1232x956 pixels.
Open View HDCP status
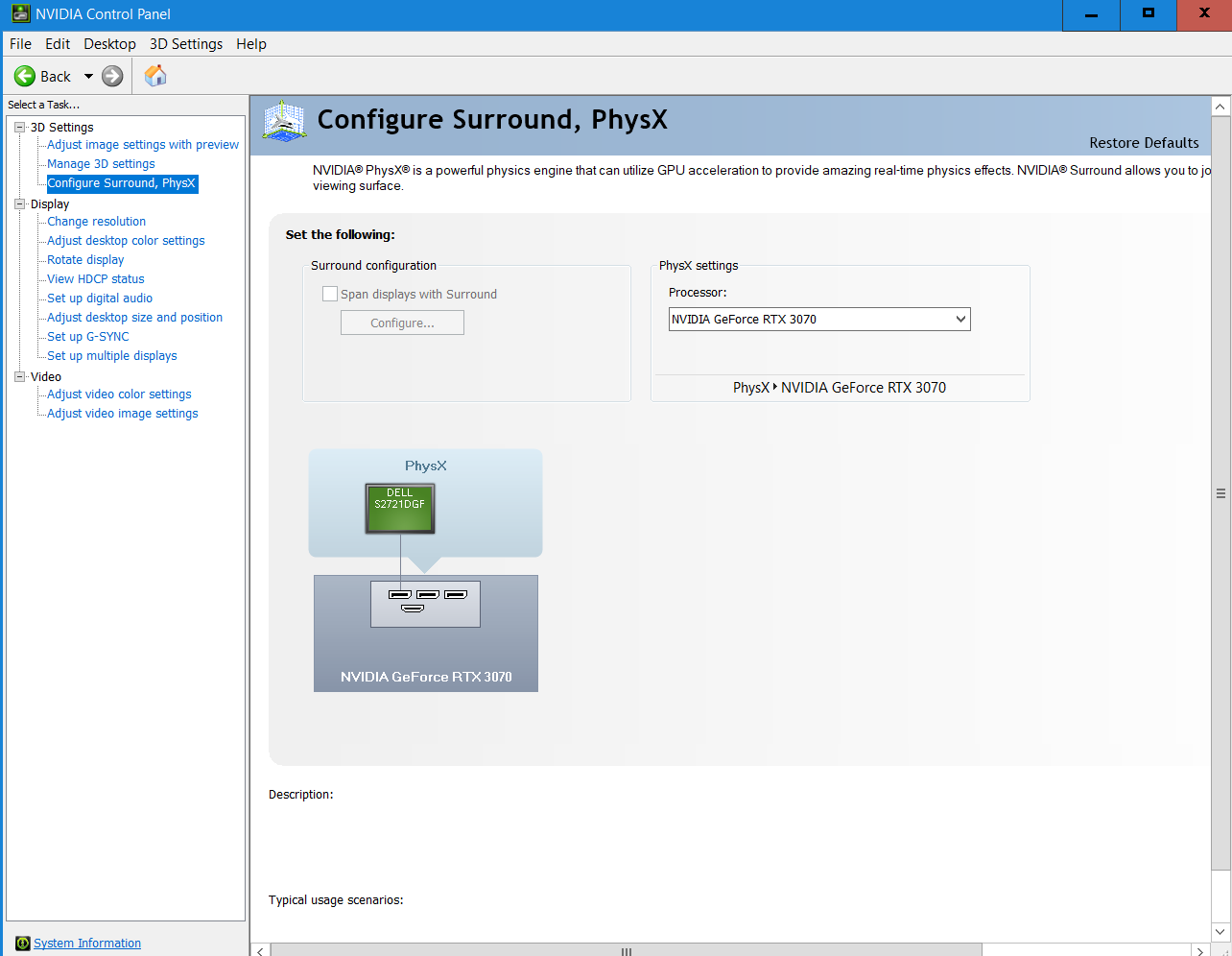click(x=96, y=279)
